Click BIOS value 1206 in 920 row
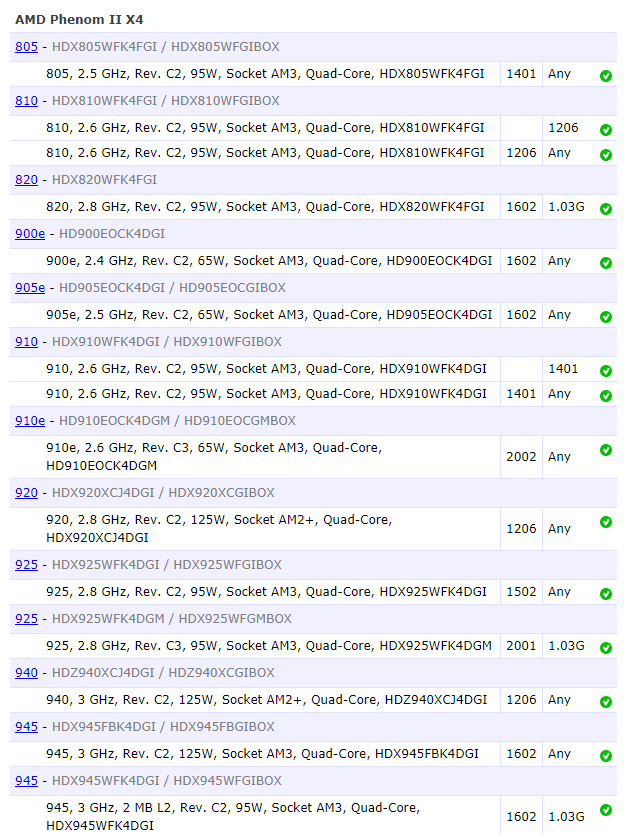The image size is (624, 836). click(x=521, y=528)
